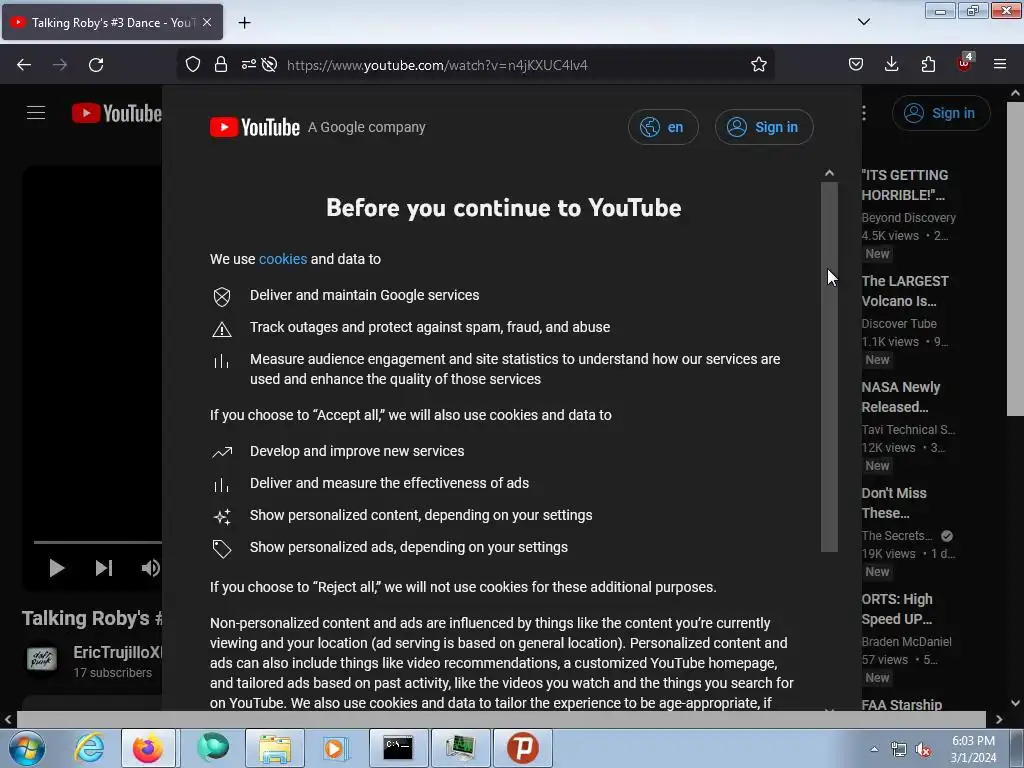Click the consent dialog scroll-up arrow
1024x768 pixels.
pos(829,173)
